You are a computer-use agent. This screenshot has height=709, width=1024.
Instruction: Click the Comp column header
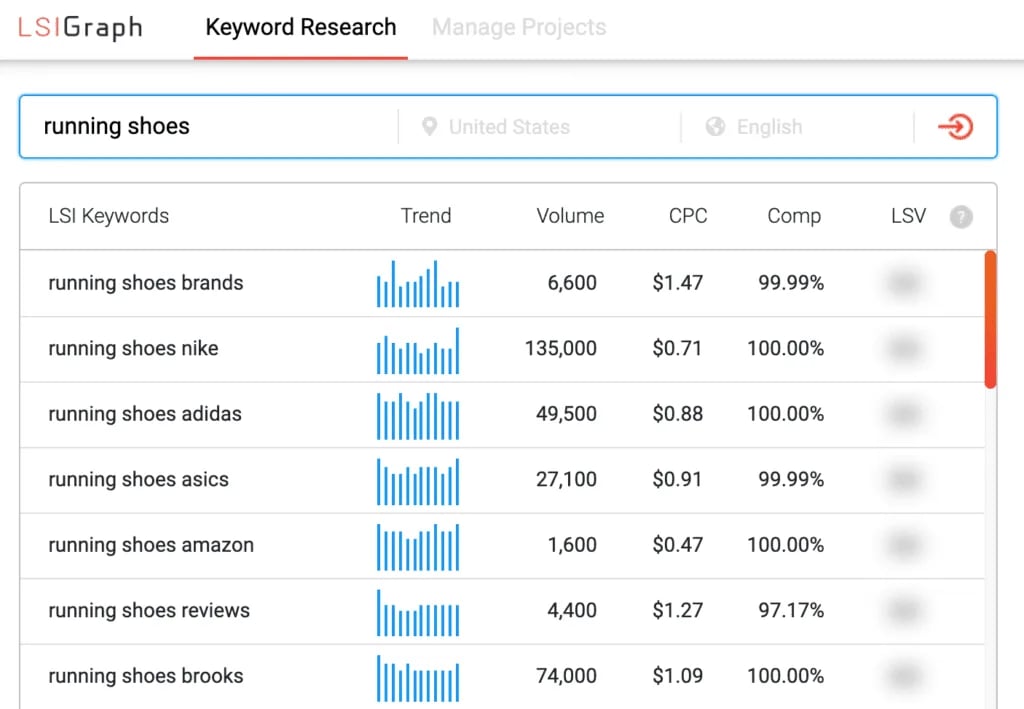[794, 216]
